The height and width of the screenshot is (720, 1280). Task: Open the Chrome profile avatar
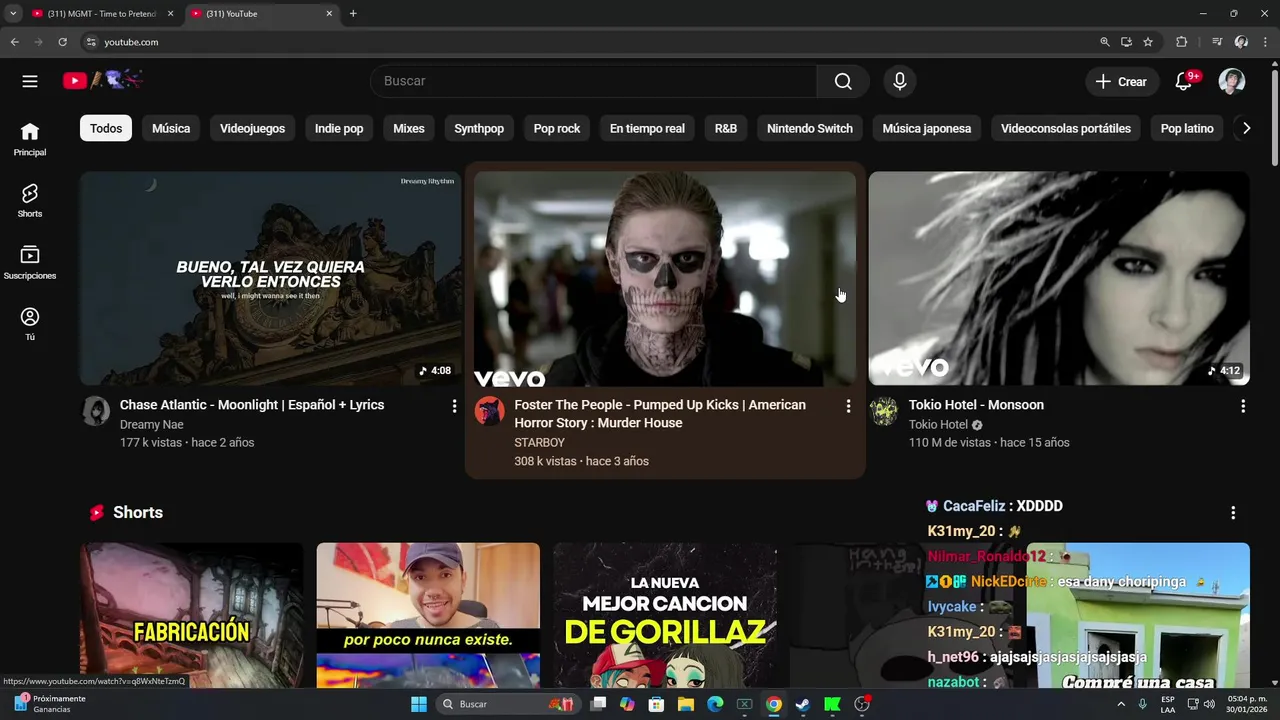click(1241, 42)
